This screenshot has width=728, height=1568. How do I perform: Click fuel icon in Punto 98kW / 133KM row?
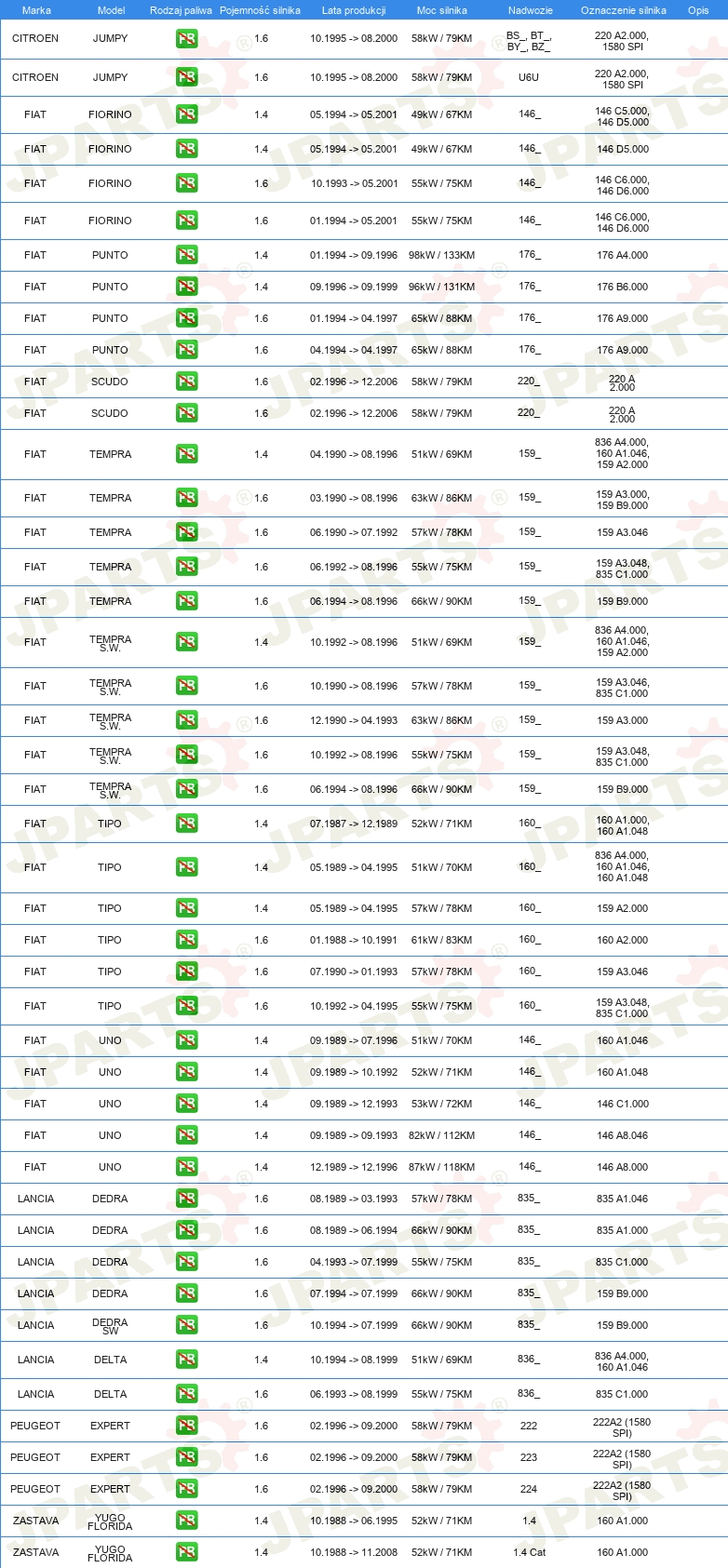click(x=187, y=255)
